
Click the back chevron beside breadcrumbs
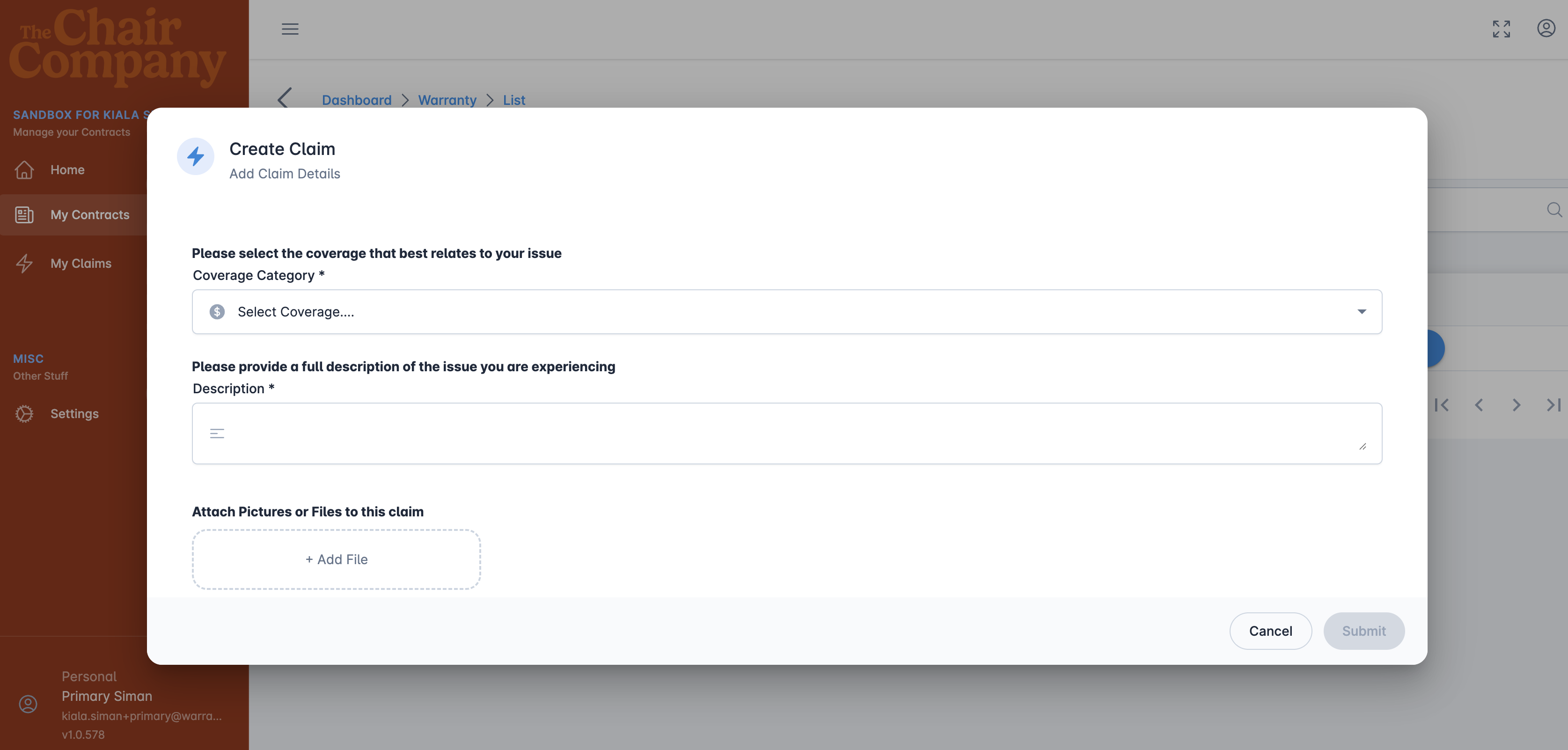tap(284, 98)
